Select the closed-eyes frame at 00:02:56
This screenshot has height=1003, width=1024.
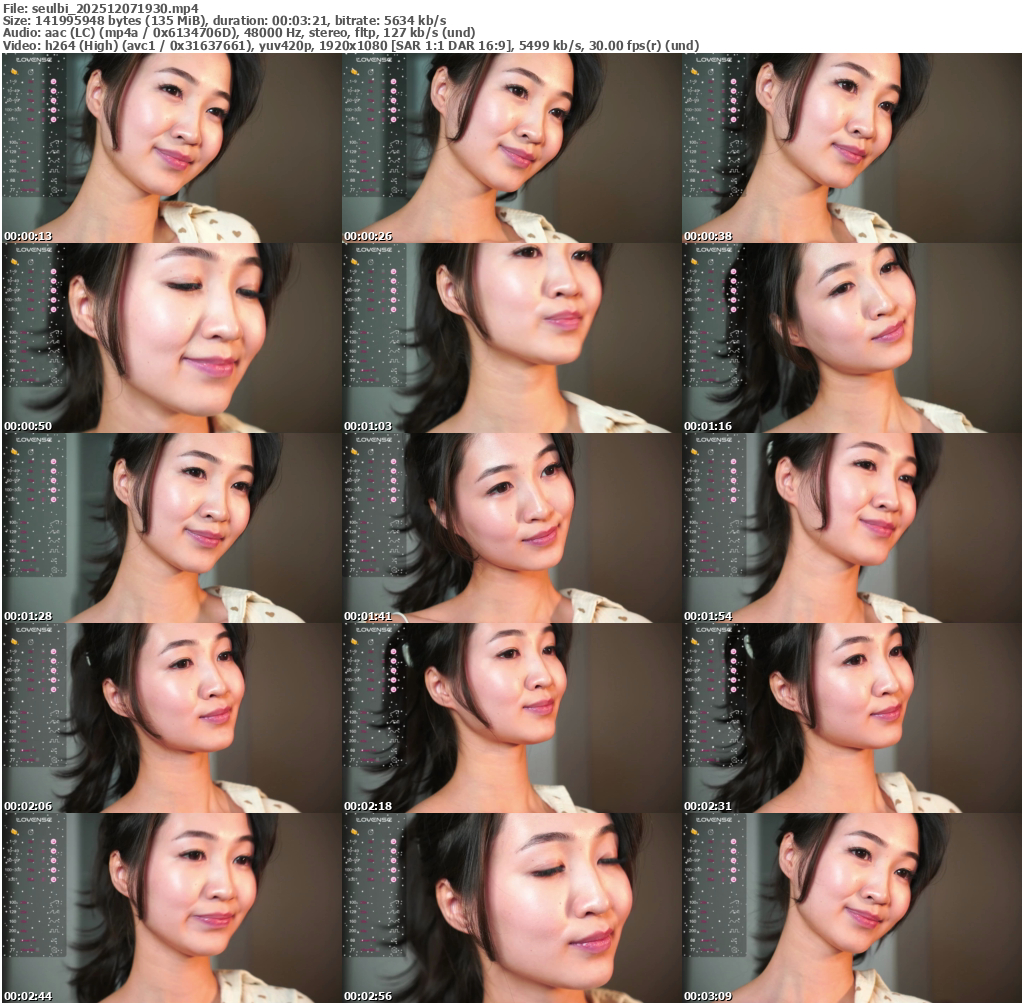point(511,907)
